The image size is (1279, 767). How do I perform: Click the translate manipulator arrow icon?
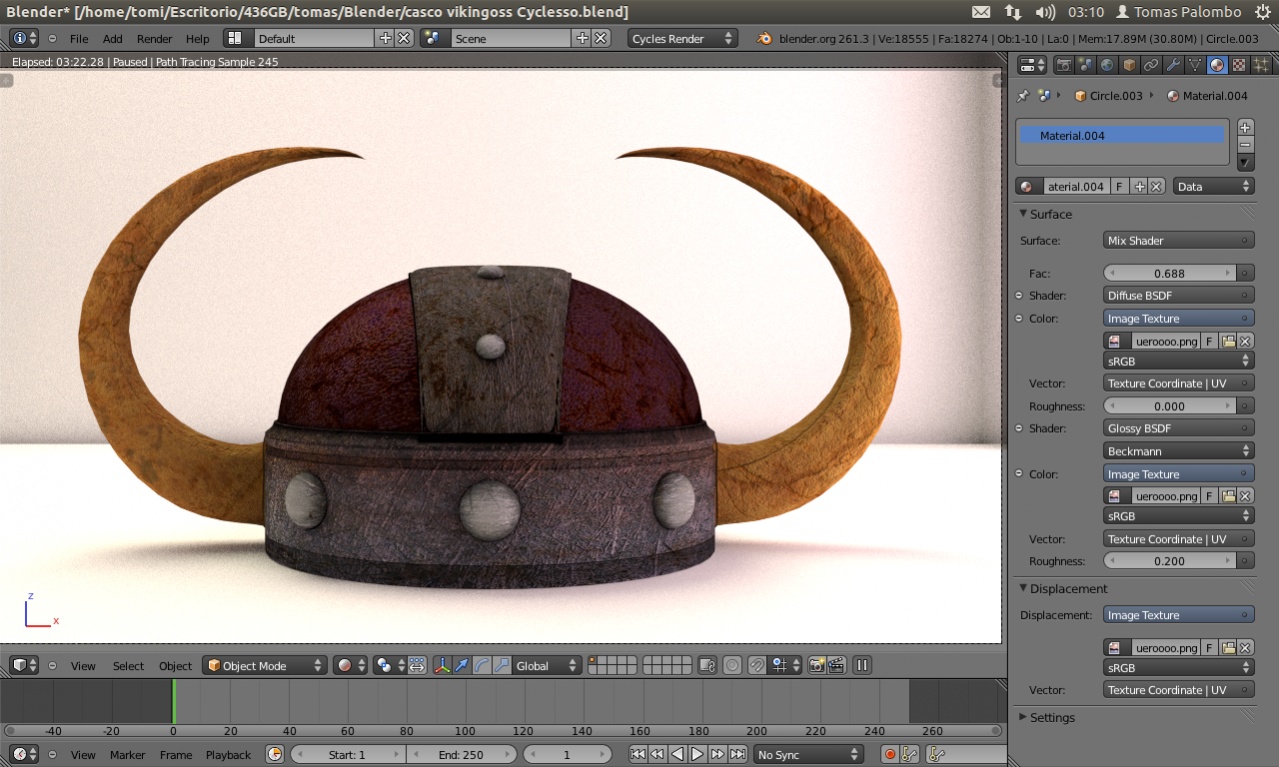462,665
